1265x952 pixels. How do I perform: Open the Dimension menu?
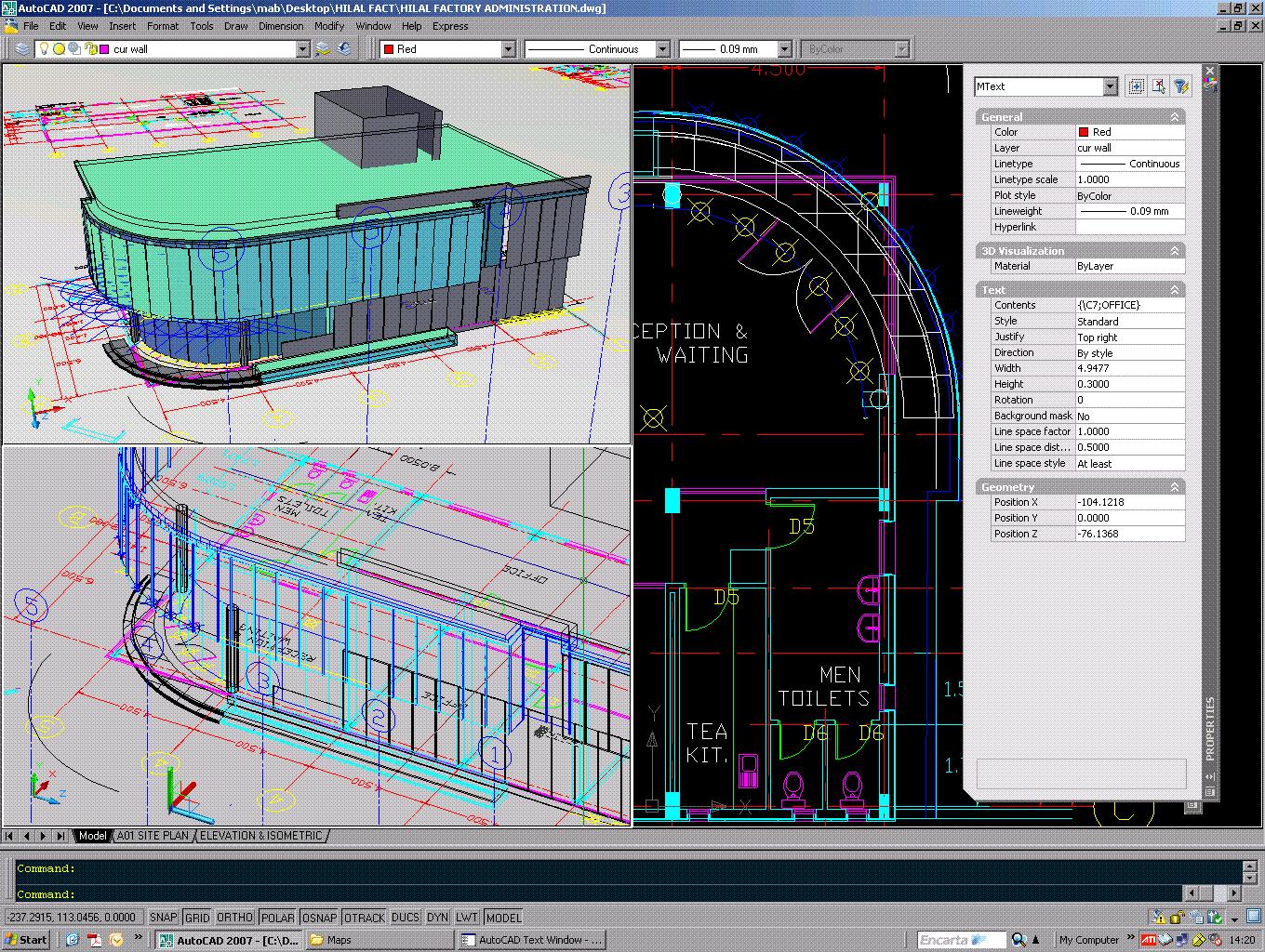[x=281, y=26]
